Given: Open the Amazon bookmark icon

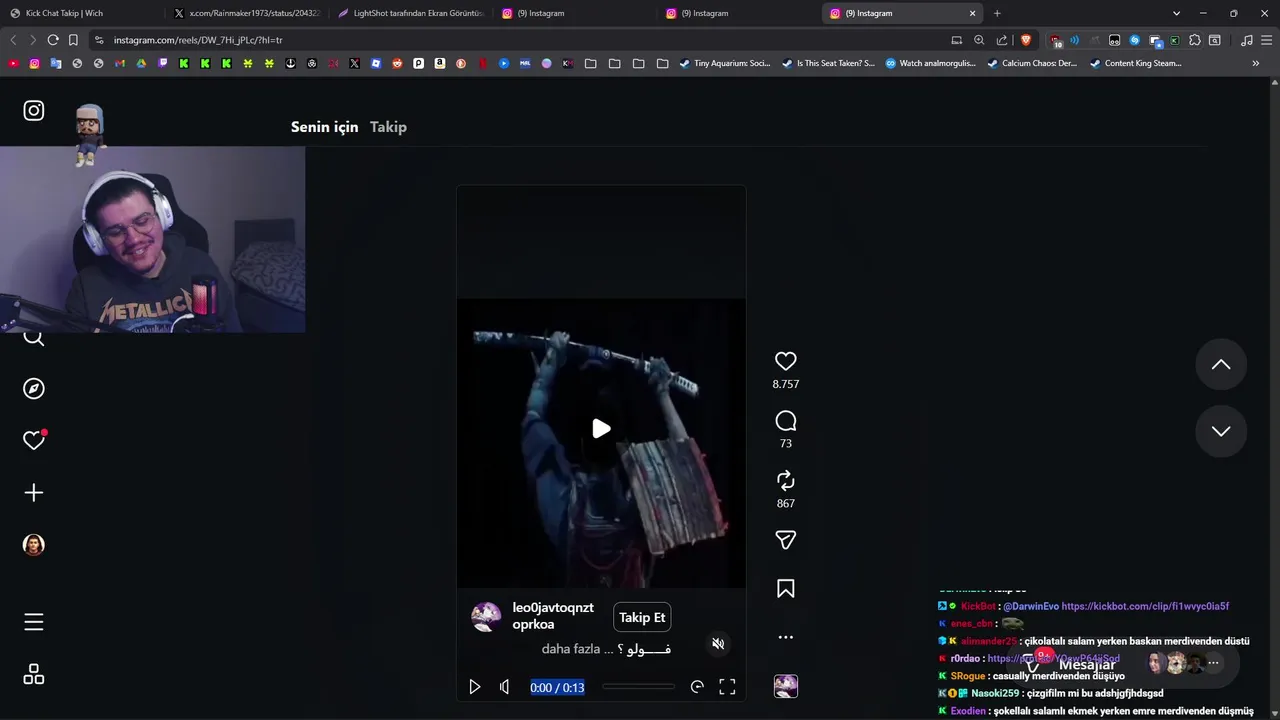Looking at the screenshot, I should pos(439,63).
